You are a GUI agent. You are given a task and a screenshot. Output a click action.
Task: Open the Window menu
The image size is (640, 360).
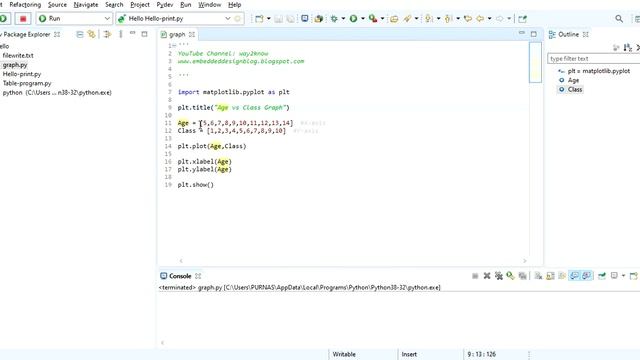tap(209, 5)
